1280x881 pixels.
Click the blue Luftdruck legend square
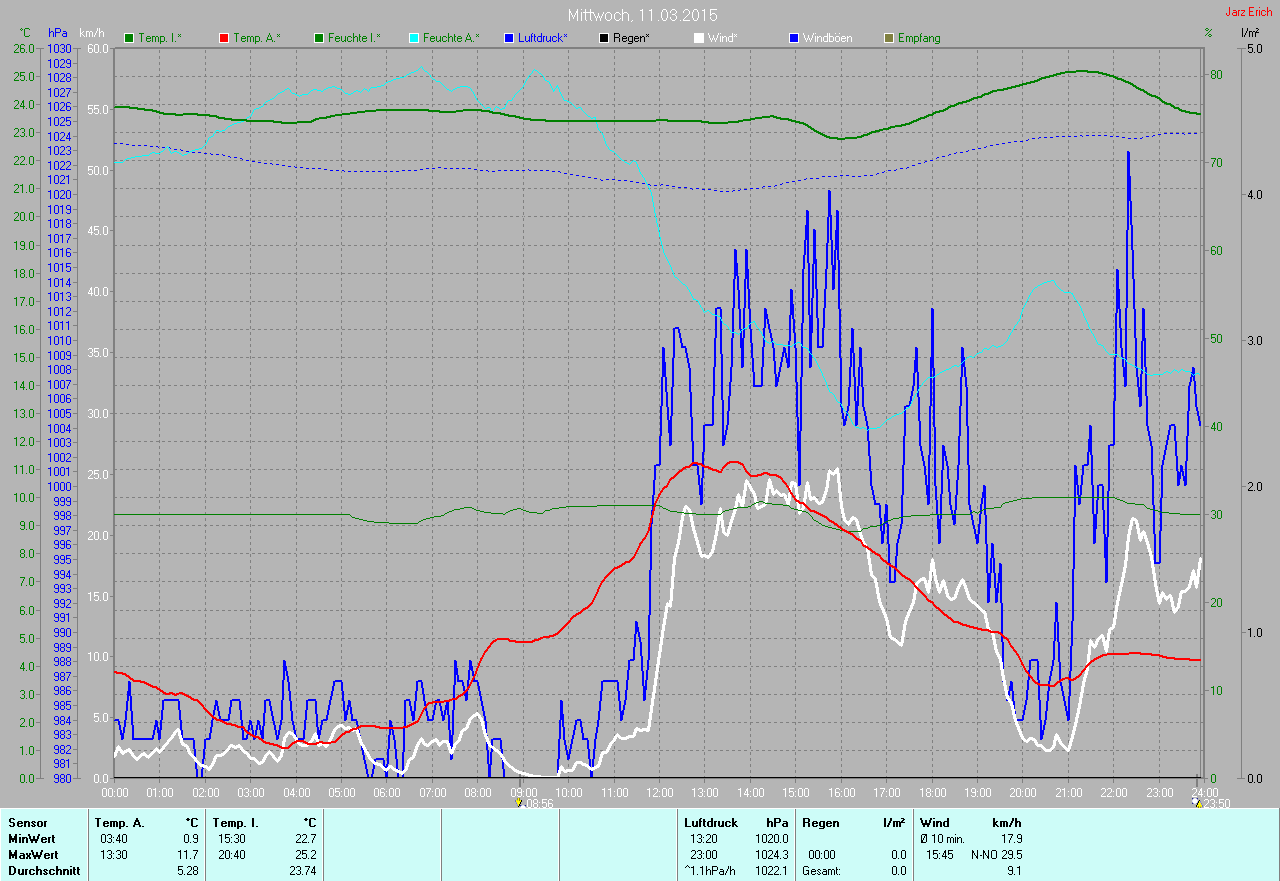coord(509,38)
